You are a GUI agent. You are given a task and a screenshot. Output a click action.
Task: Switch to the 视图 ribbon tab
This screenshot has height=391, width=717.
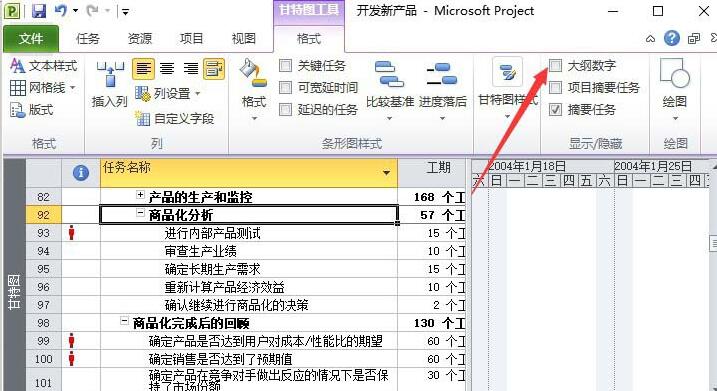[243, 39]
